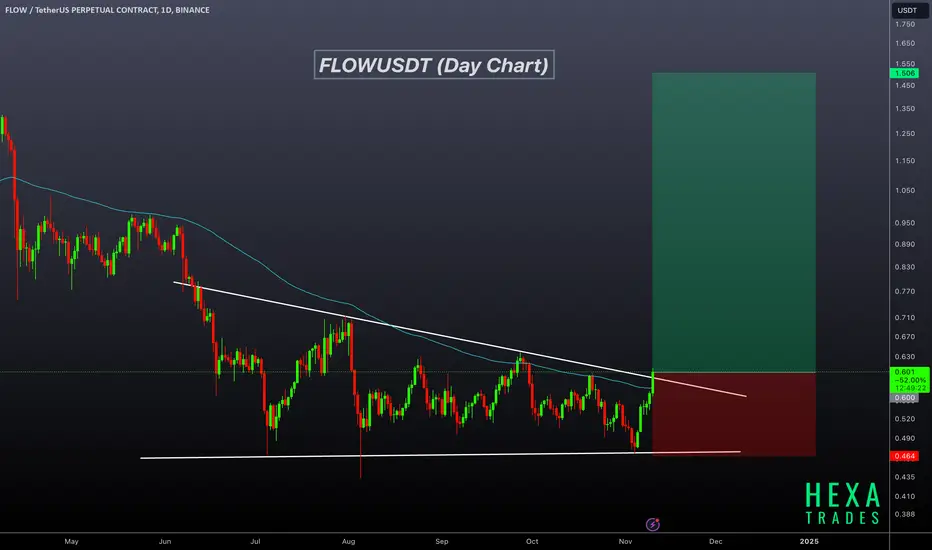
Task: Click the Dec label on time axis
Action: [716, 541]
